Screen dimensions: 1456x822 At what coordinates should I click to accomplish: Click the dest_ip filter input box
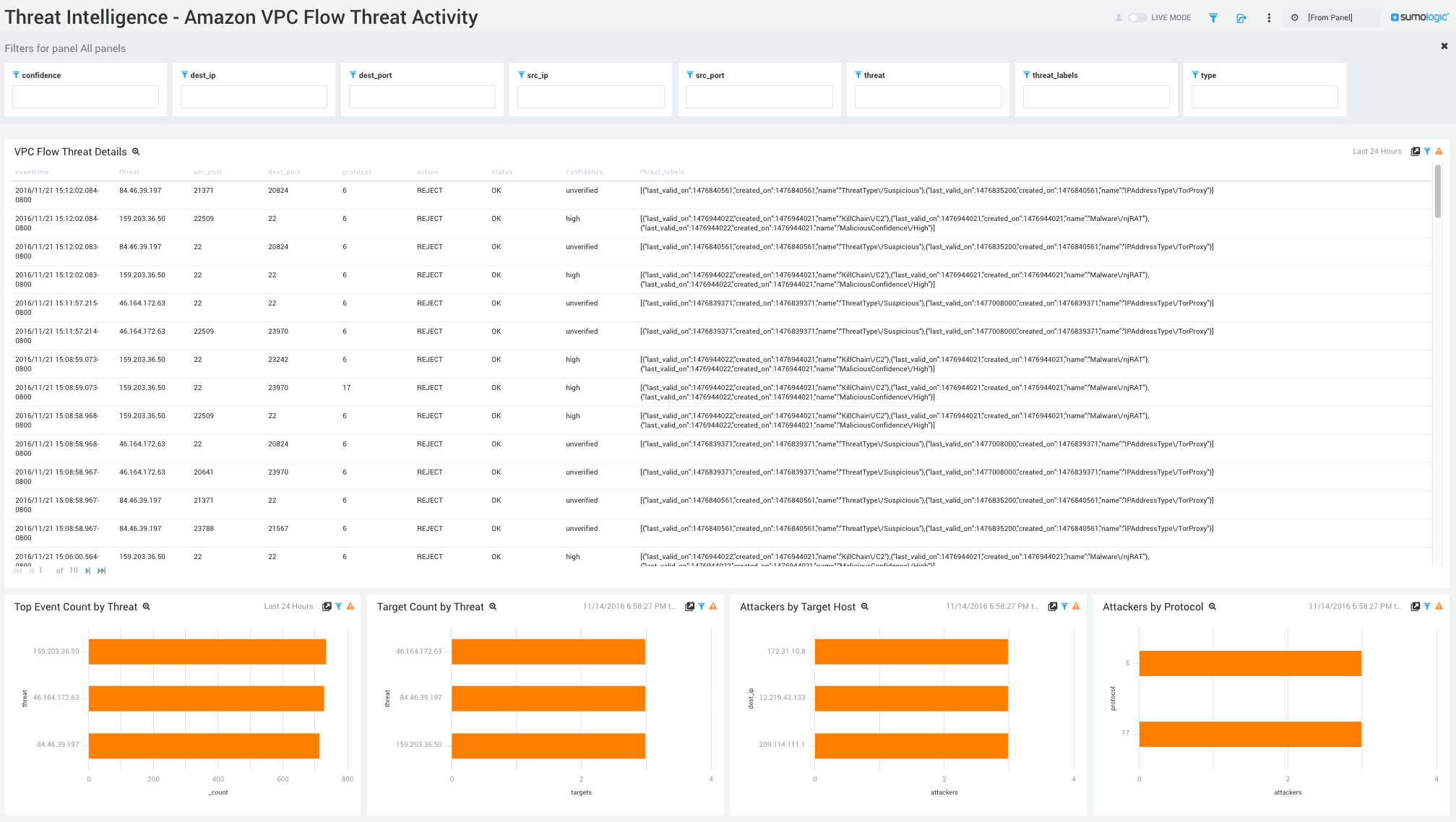(254, 97)
